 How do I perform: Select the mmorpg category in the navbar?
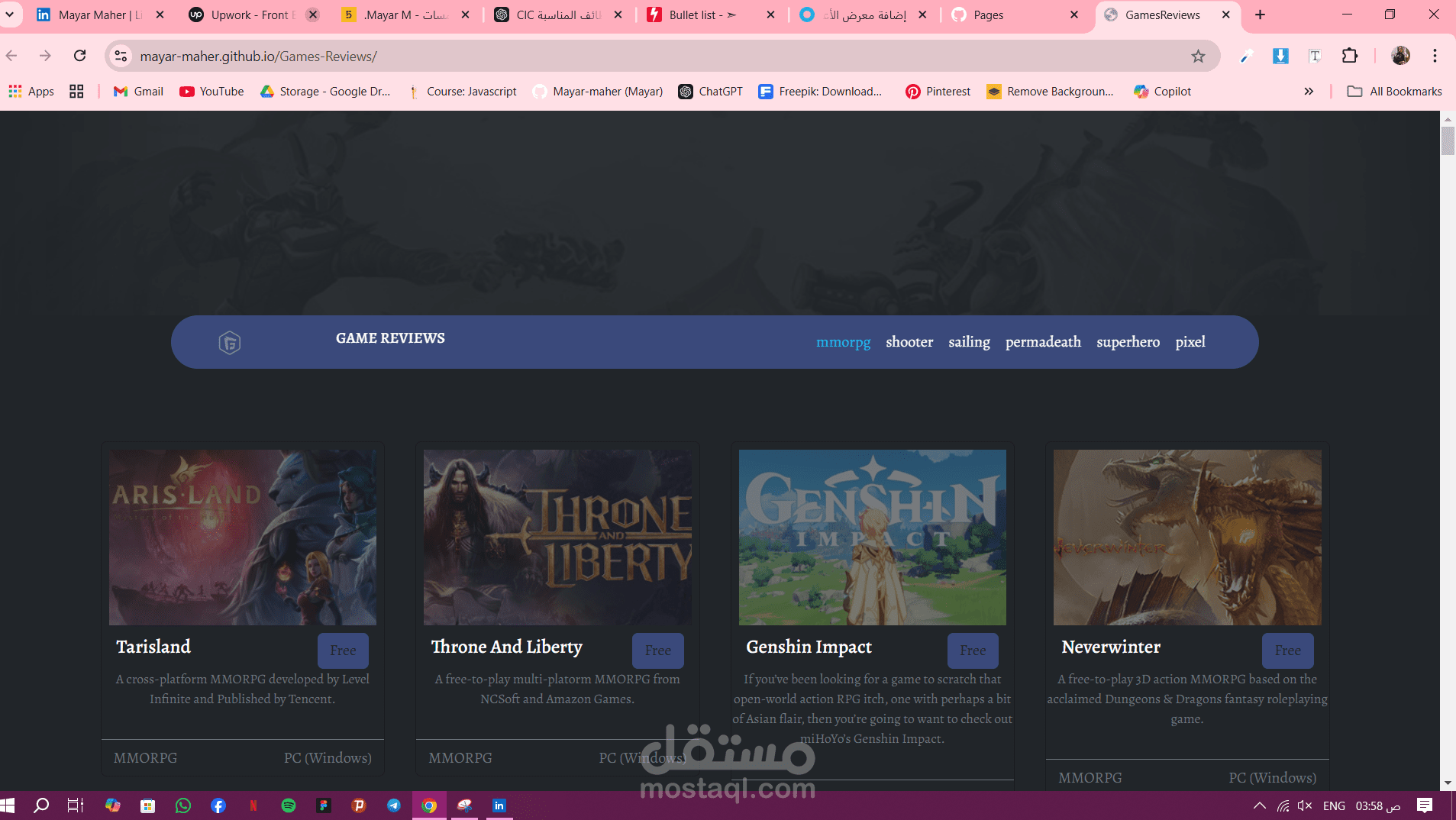[x=843, y=342]
